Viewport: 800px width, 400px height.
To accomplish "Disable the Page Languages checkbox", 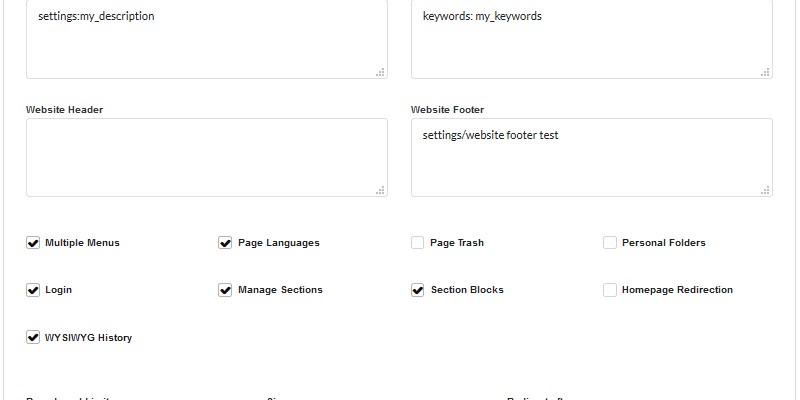I will (225, 243).
